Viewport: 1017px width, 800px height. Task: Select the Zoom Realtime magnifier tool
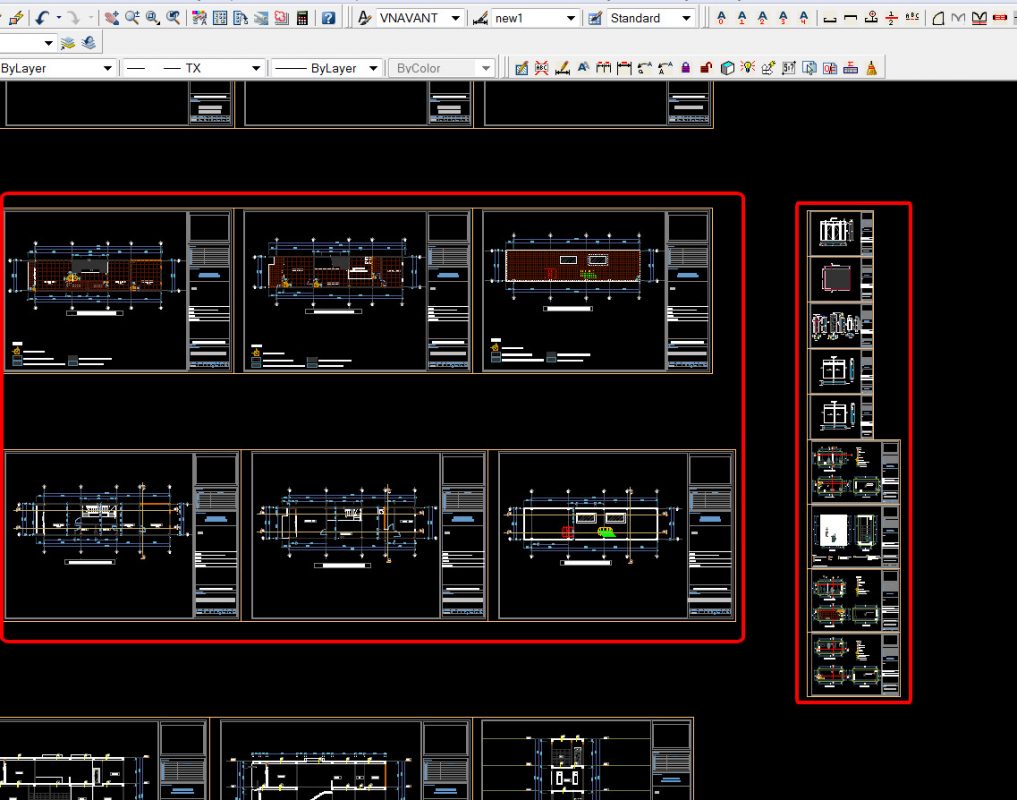tap(132, 18)
